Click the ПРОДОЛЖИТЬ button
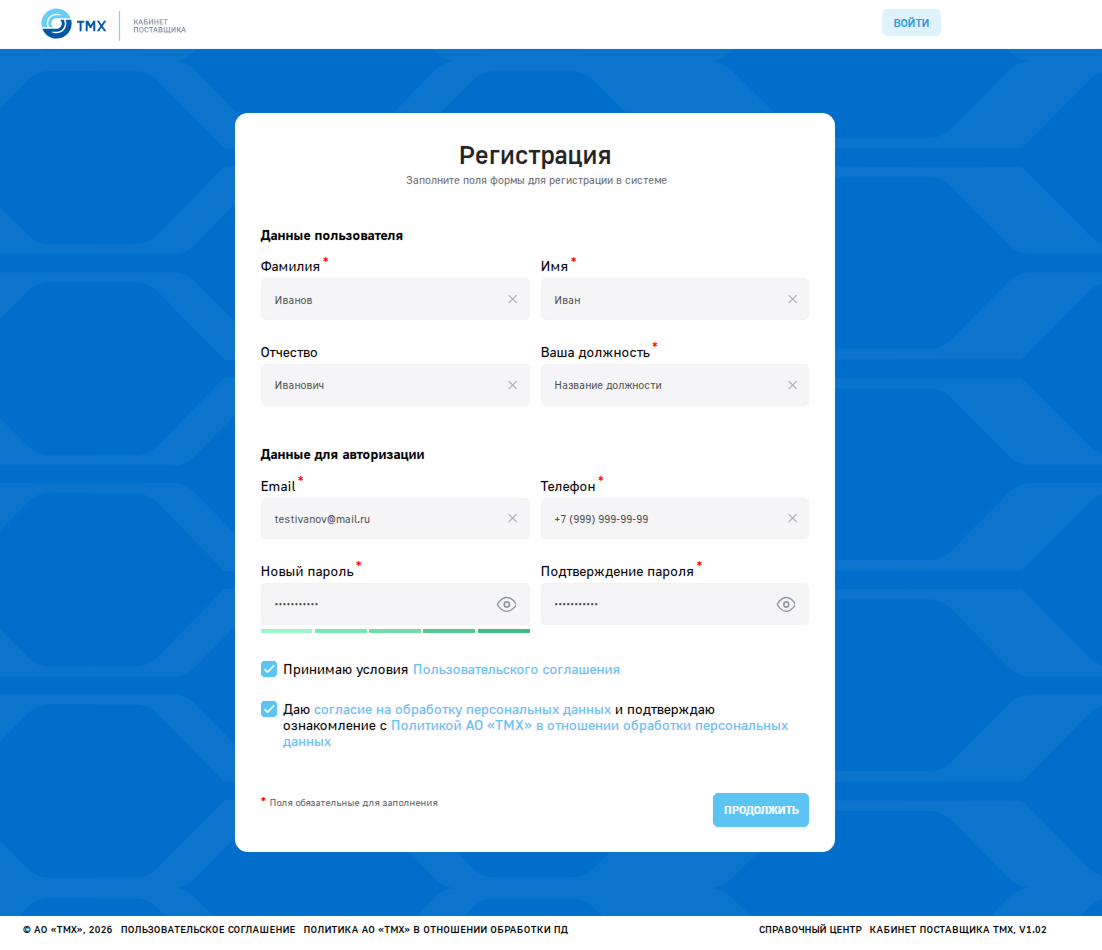The height and width of the screenshot is (950, 1102). pos(760,810)
